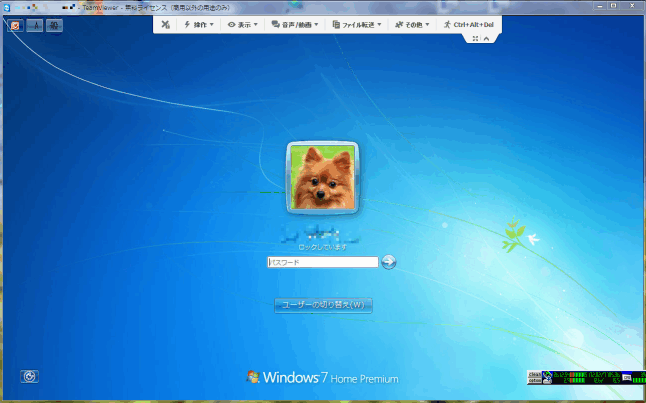The width and height of the screenshot is (646, 403).
Task: Click into the パスワード password field
Action: (323, 262)
